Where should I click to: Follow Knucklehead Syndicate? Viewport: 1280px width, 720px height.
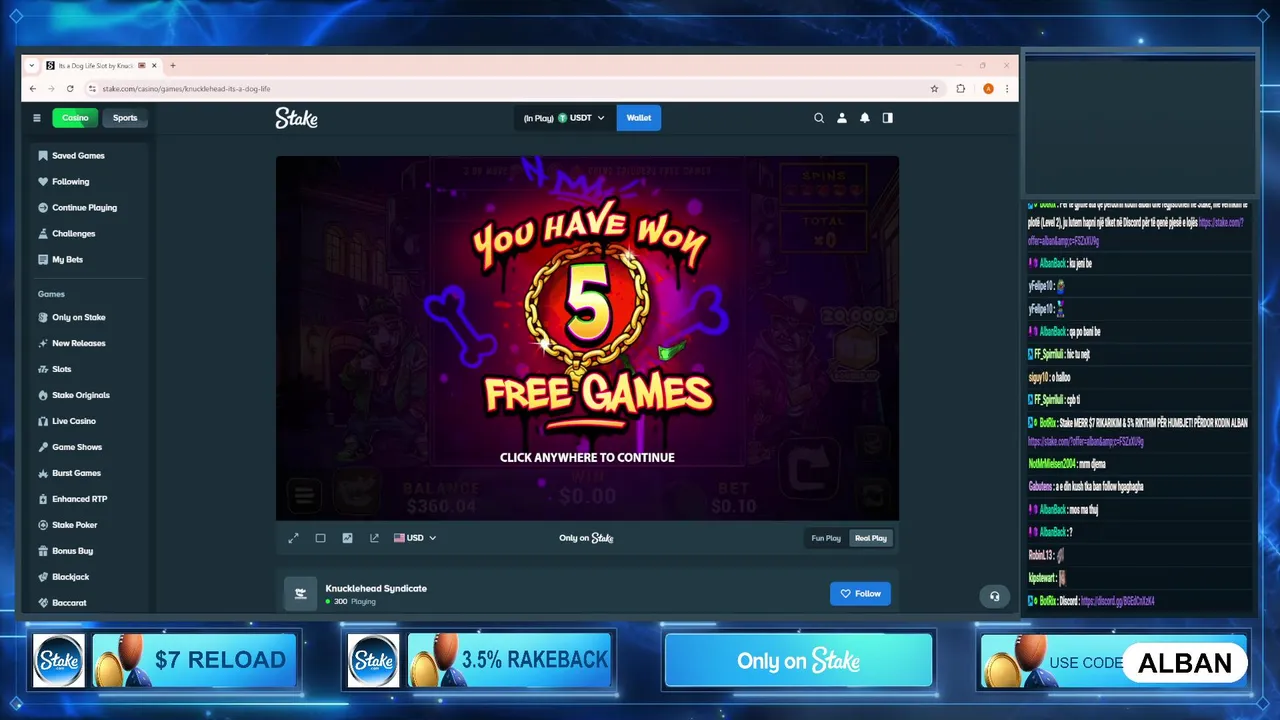(x=860, y=593)
